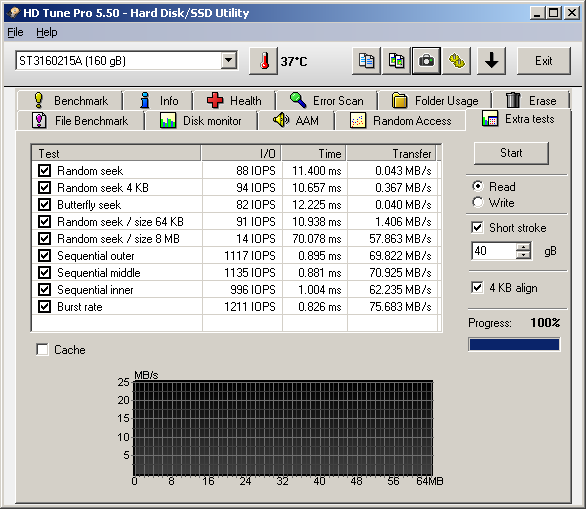Screen dimensions: 586x509
Task: Toggle the Short stroke checkbox
Action: click(x=477, y=227)
